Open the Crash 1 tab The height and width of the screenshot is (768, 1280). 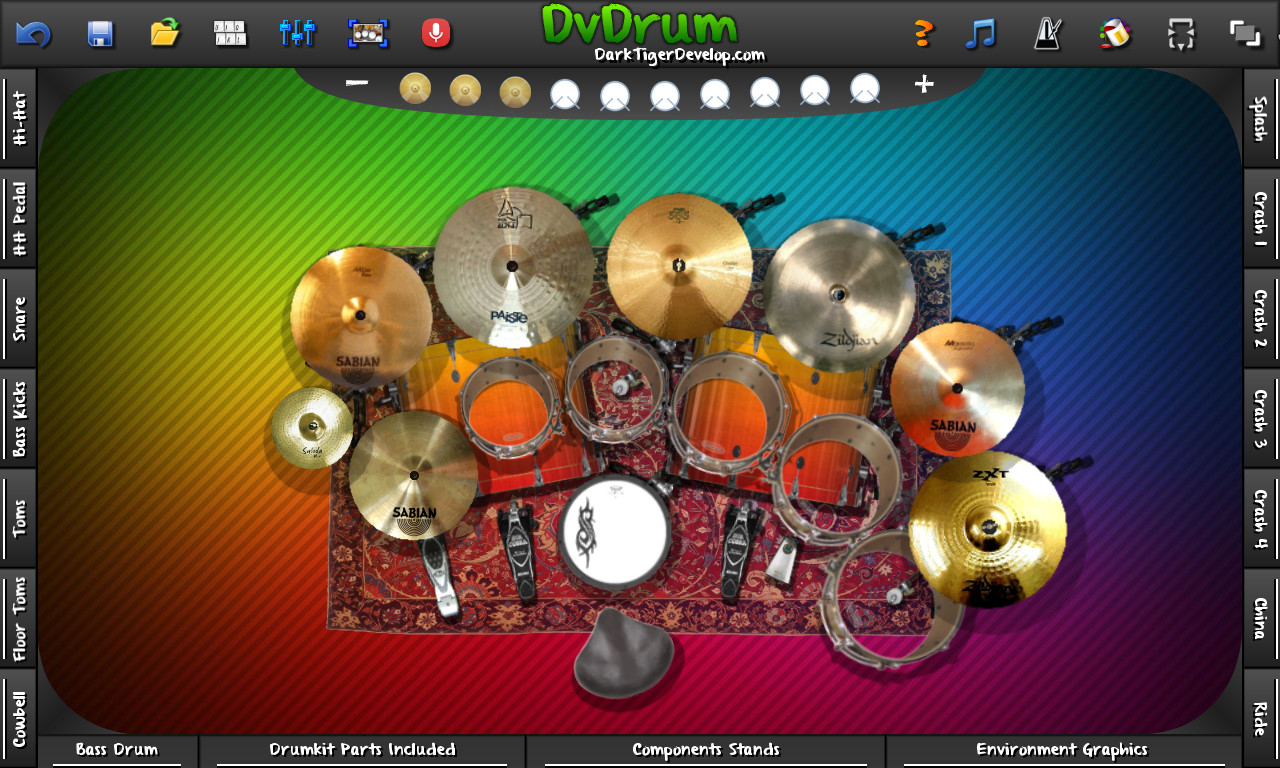(x=1261, y=218)
